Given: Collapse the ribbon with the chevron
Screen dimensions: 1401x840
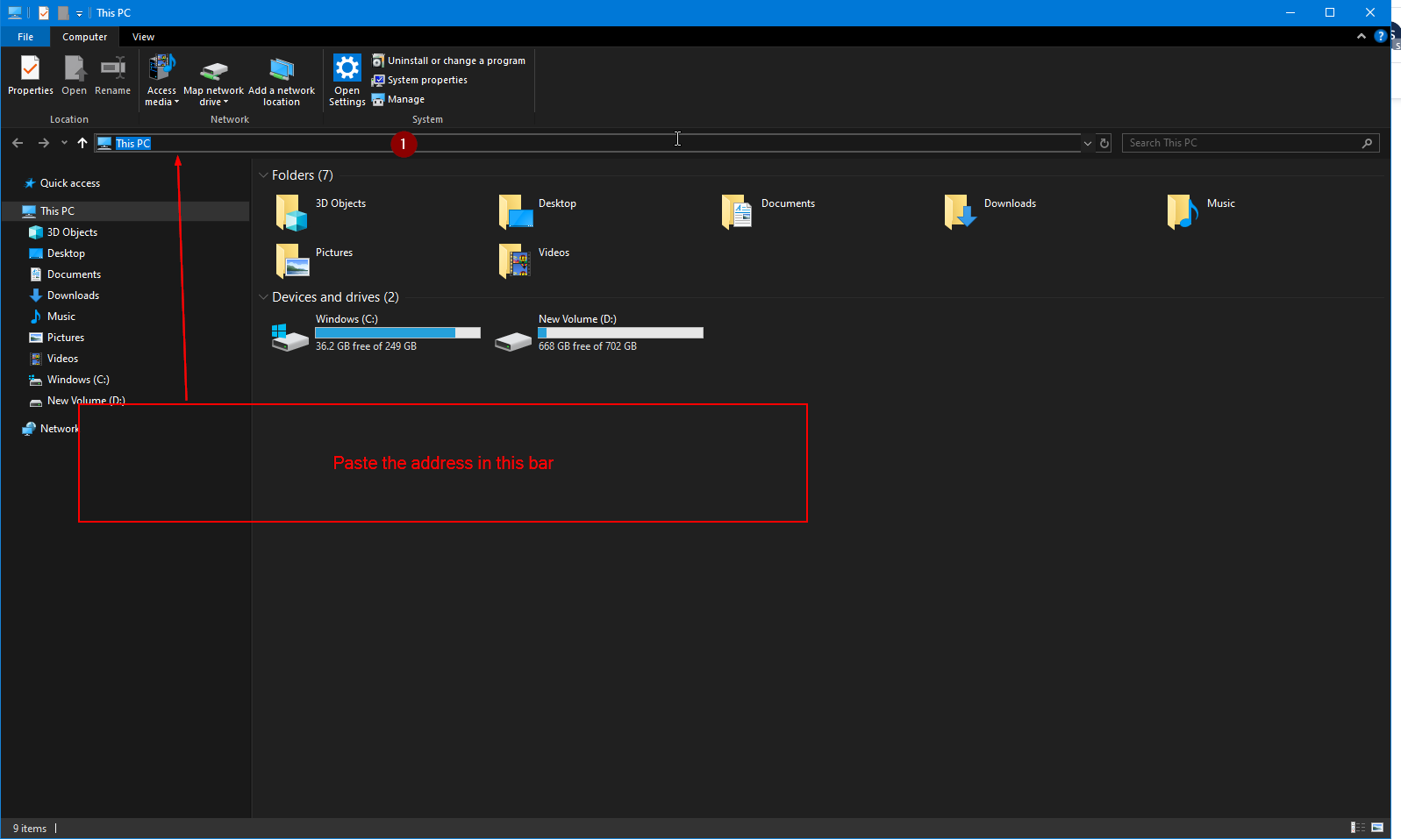Looking at the screenshot, I should coord(1361,36).
